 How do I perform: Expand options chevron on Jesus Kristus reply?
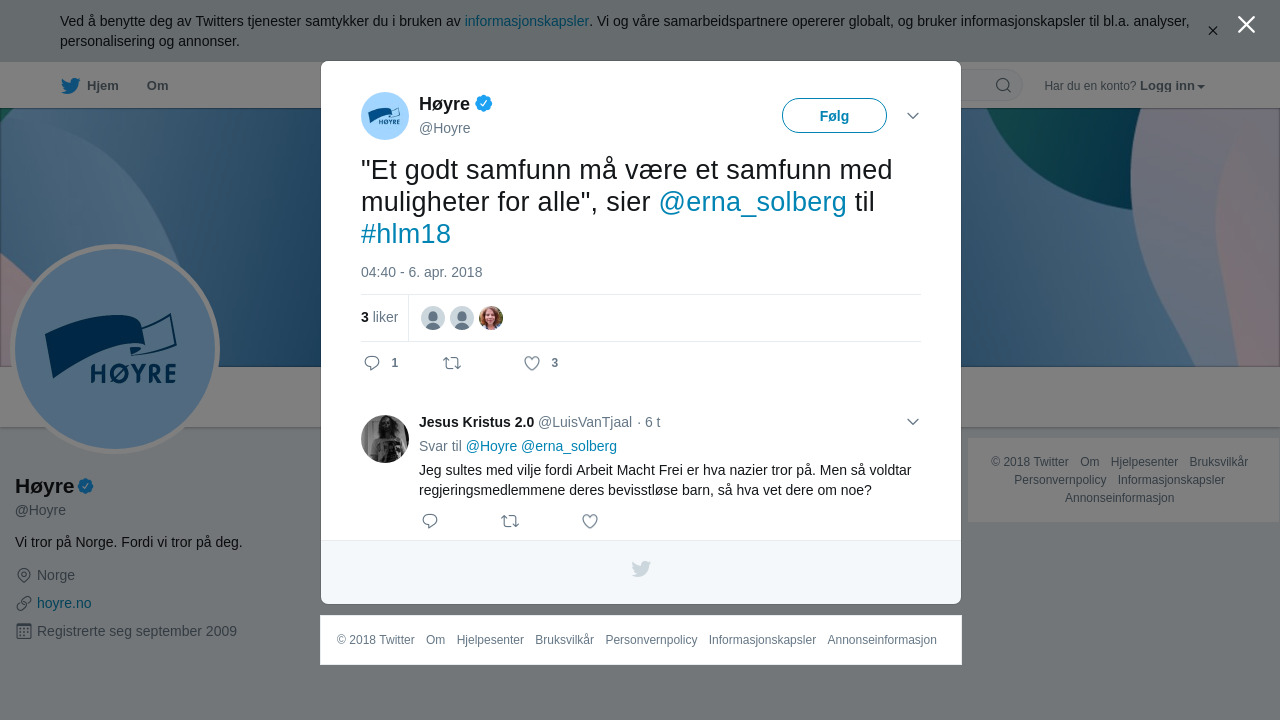tap(913, 422)
